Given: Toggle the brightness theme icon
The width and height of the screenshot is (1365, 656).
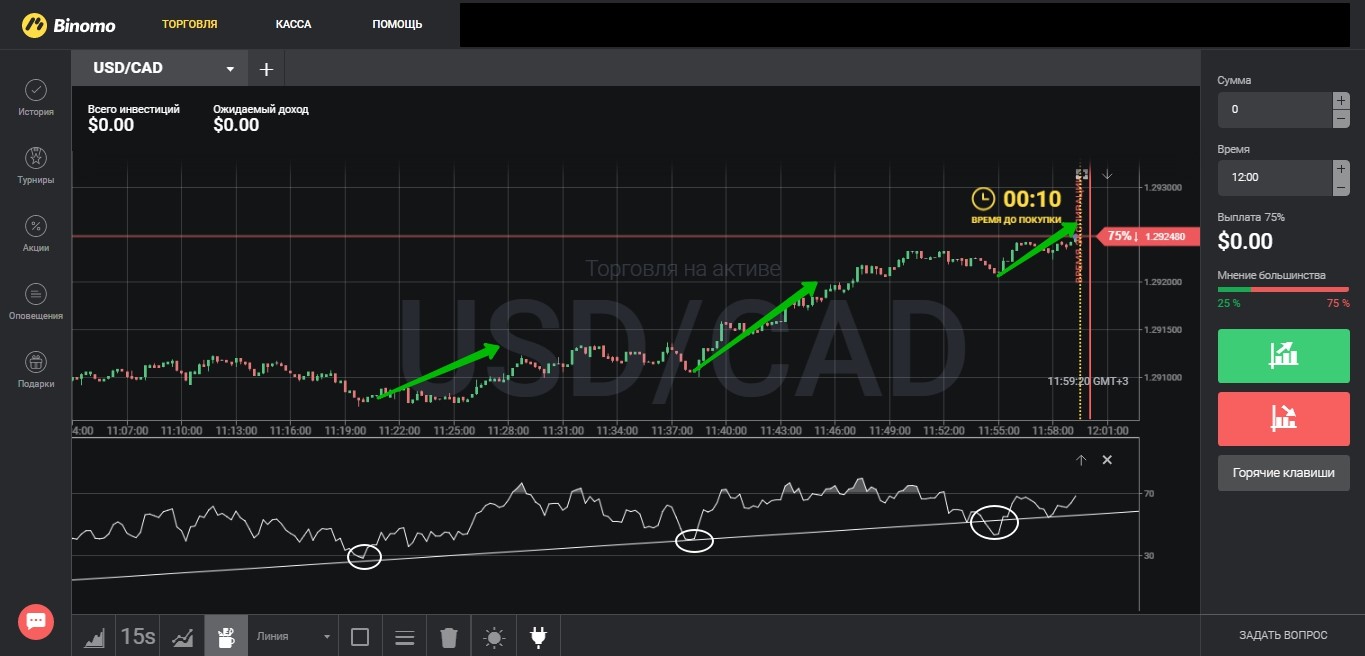Looking at the screenshot, I should pyautogui.click(x=494, y=637).
